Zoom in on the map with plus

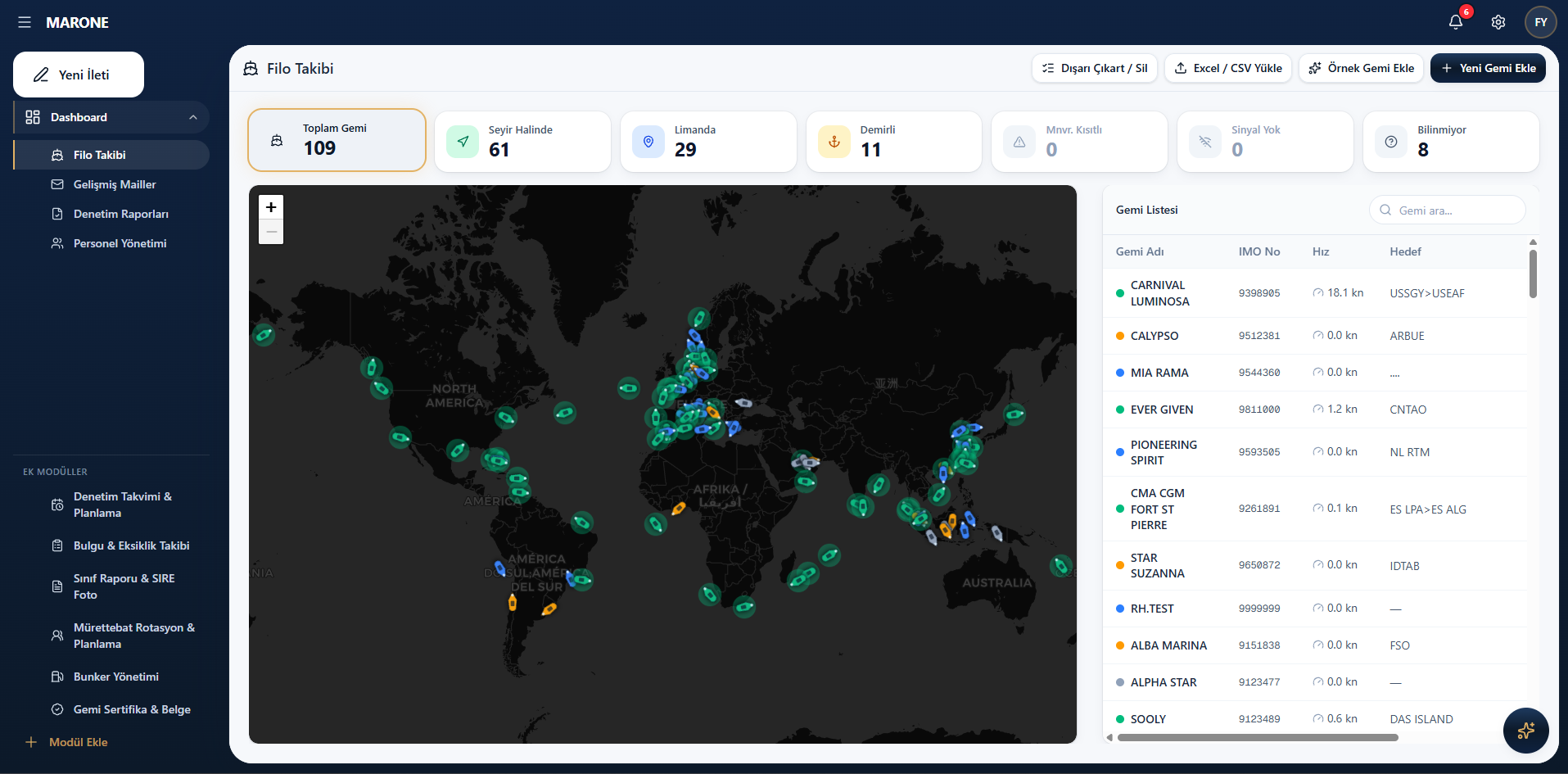(x=271, y=207)
